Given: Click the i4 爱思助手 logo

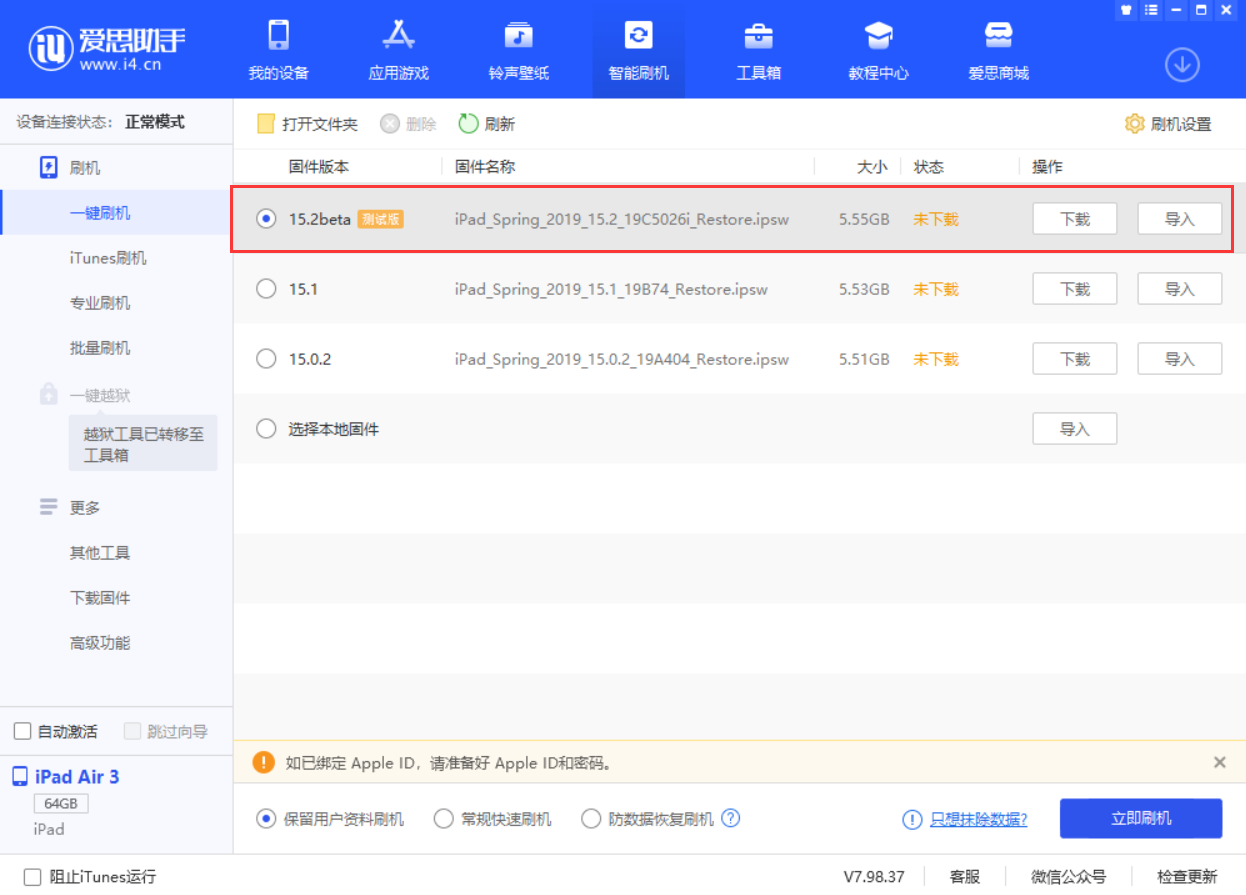Looking at the screenshot, I should [x=107, y=48].
